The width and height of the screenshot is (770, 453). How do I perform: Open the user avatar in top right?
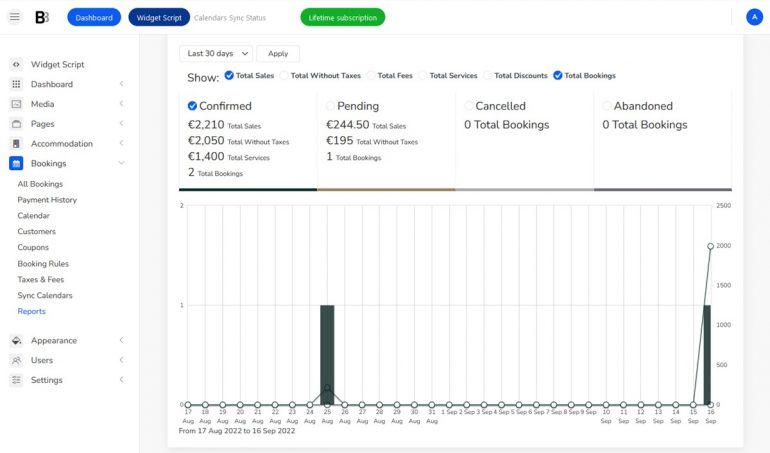click(754, 17)
